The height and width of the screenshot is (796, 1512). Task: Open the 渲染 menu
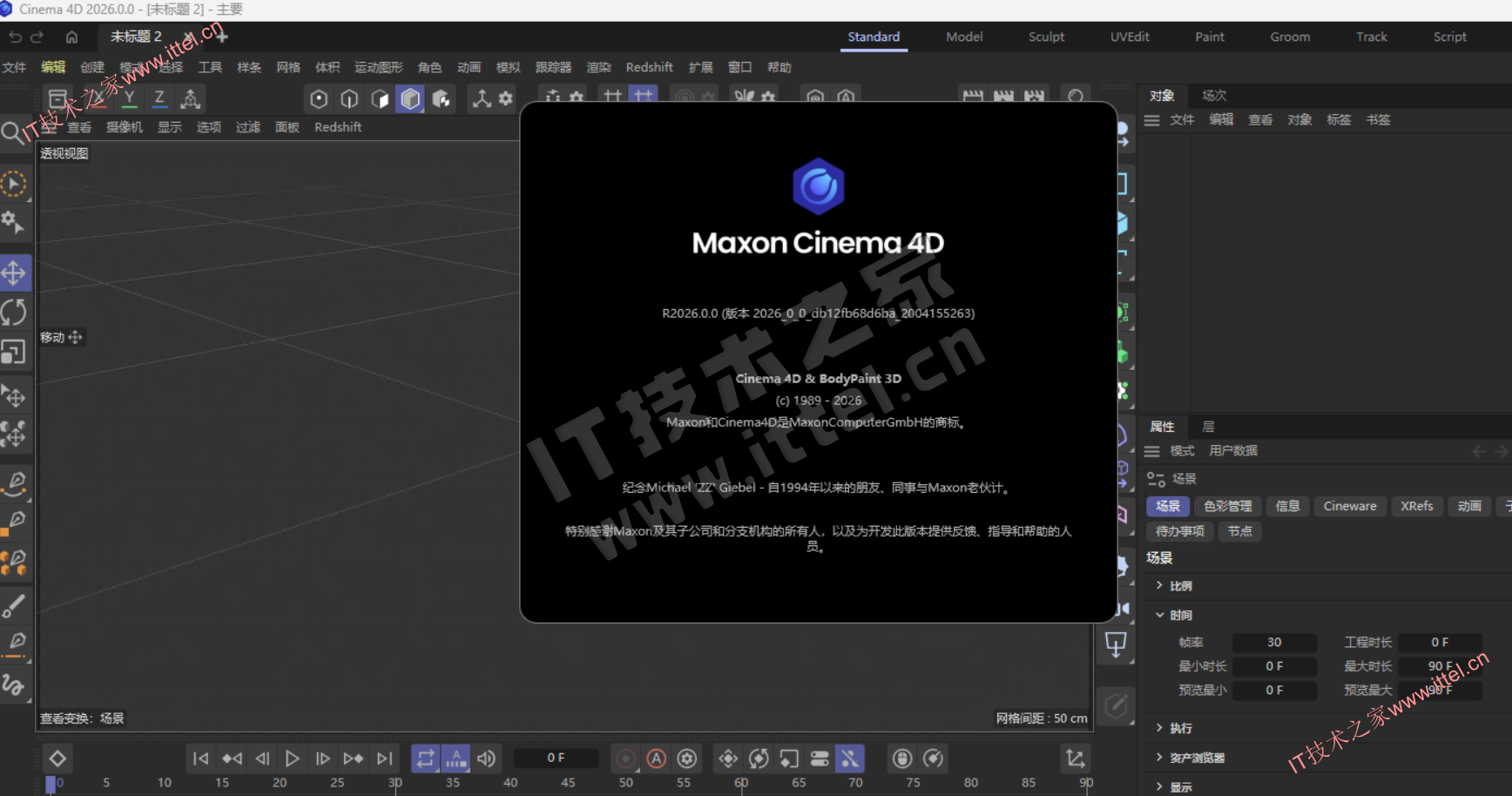598,67
